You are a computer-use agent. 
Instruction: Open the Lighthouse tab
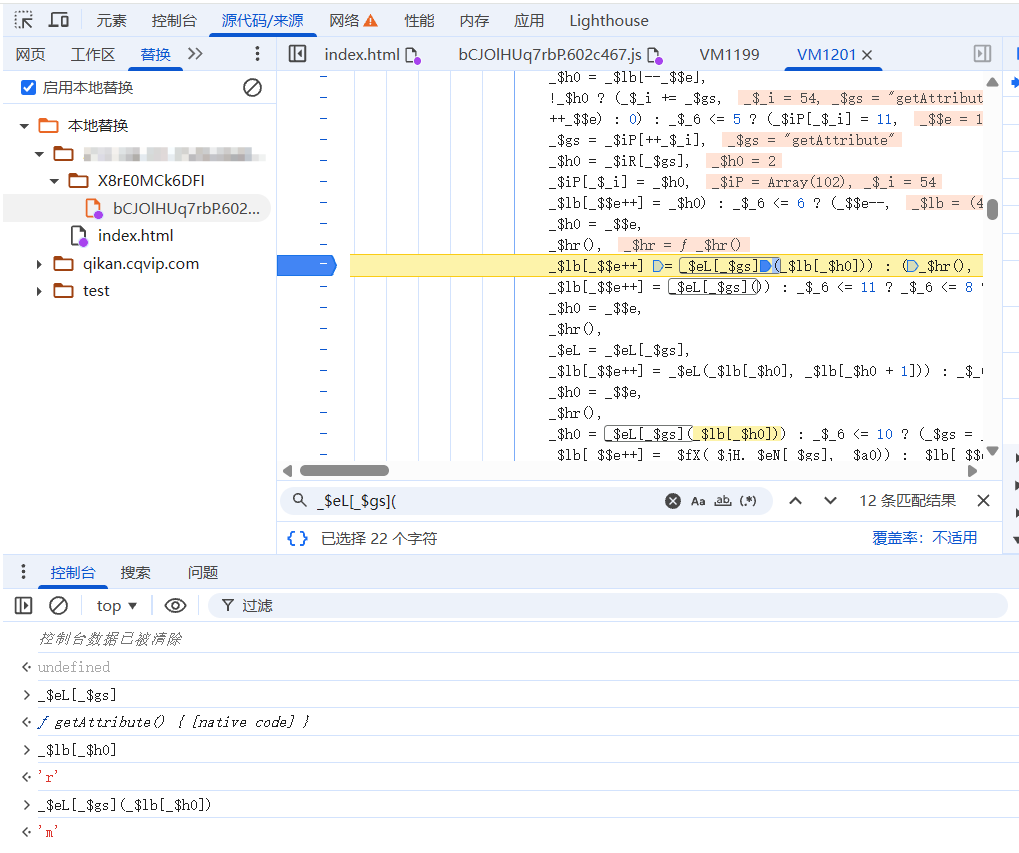point(608,20)
